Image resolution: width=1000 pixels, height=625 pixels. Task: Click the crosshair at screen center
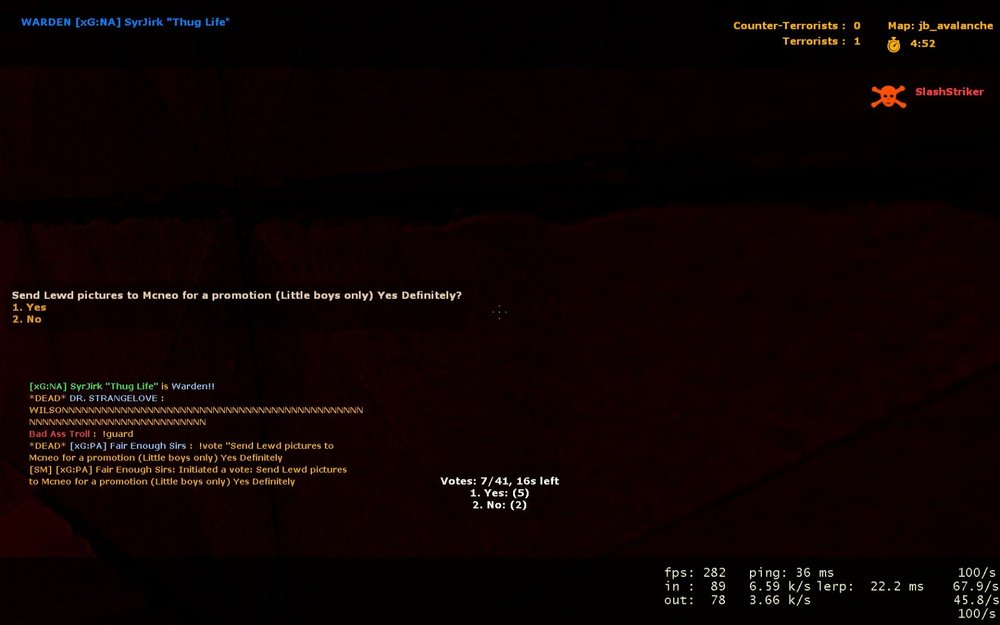tap(499, 312)
